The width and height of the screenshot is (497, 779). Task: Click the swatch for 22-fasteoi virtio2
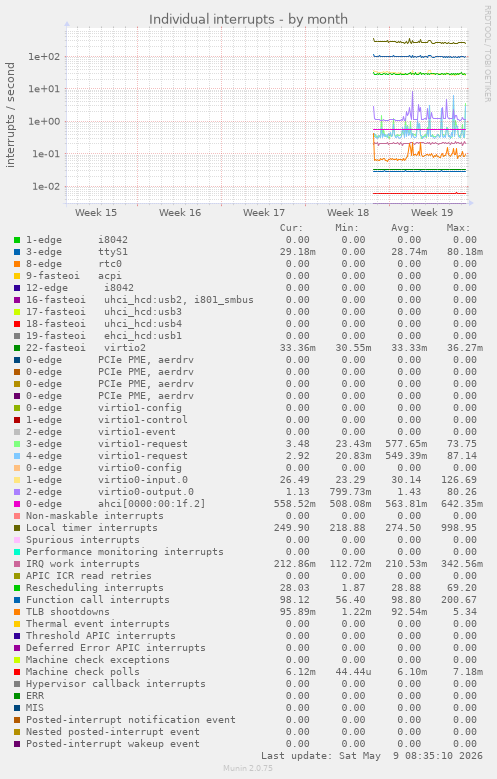(17, 348)
